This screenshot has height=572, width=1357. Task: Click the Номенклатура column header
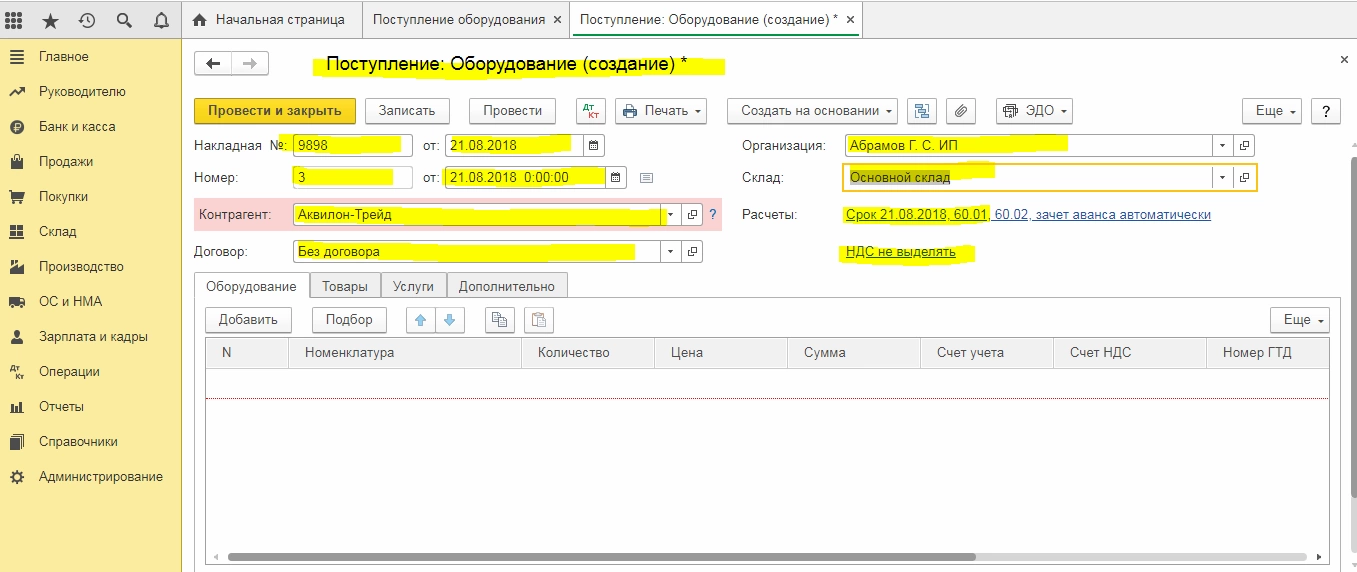click(405, 353)
